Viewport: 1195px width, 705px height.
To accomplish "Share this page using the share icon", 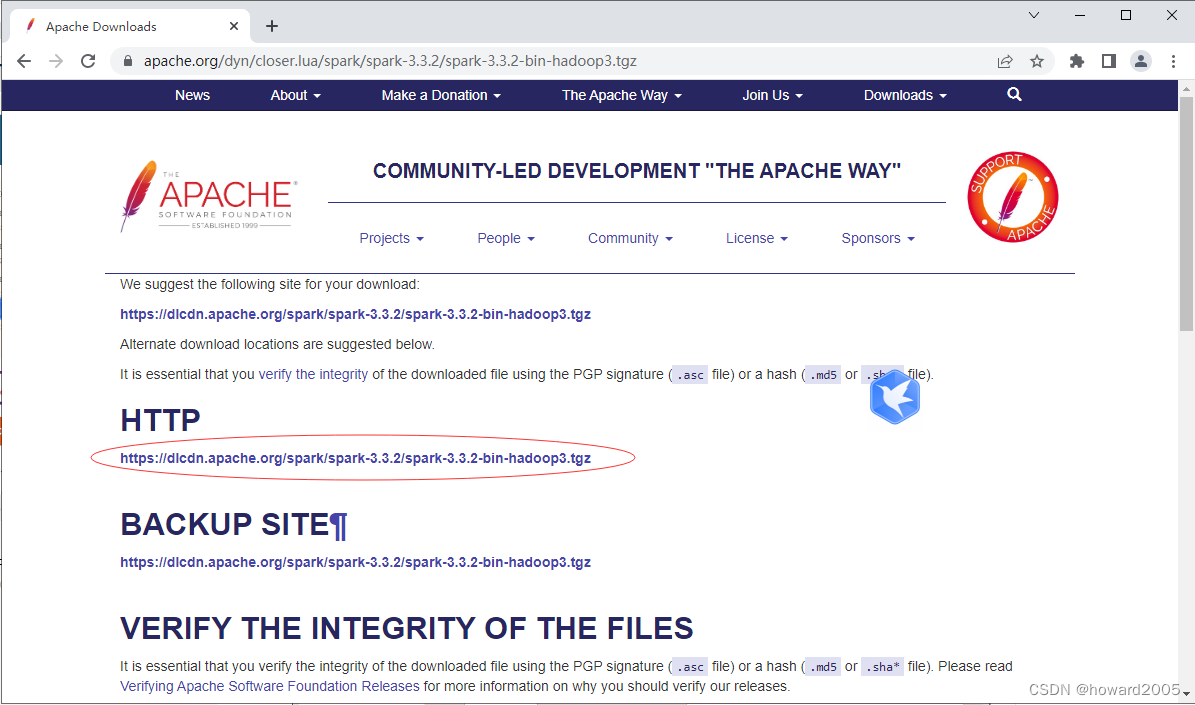I will tap(1005, 61).
